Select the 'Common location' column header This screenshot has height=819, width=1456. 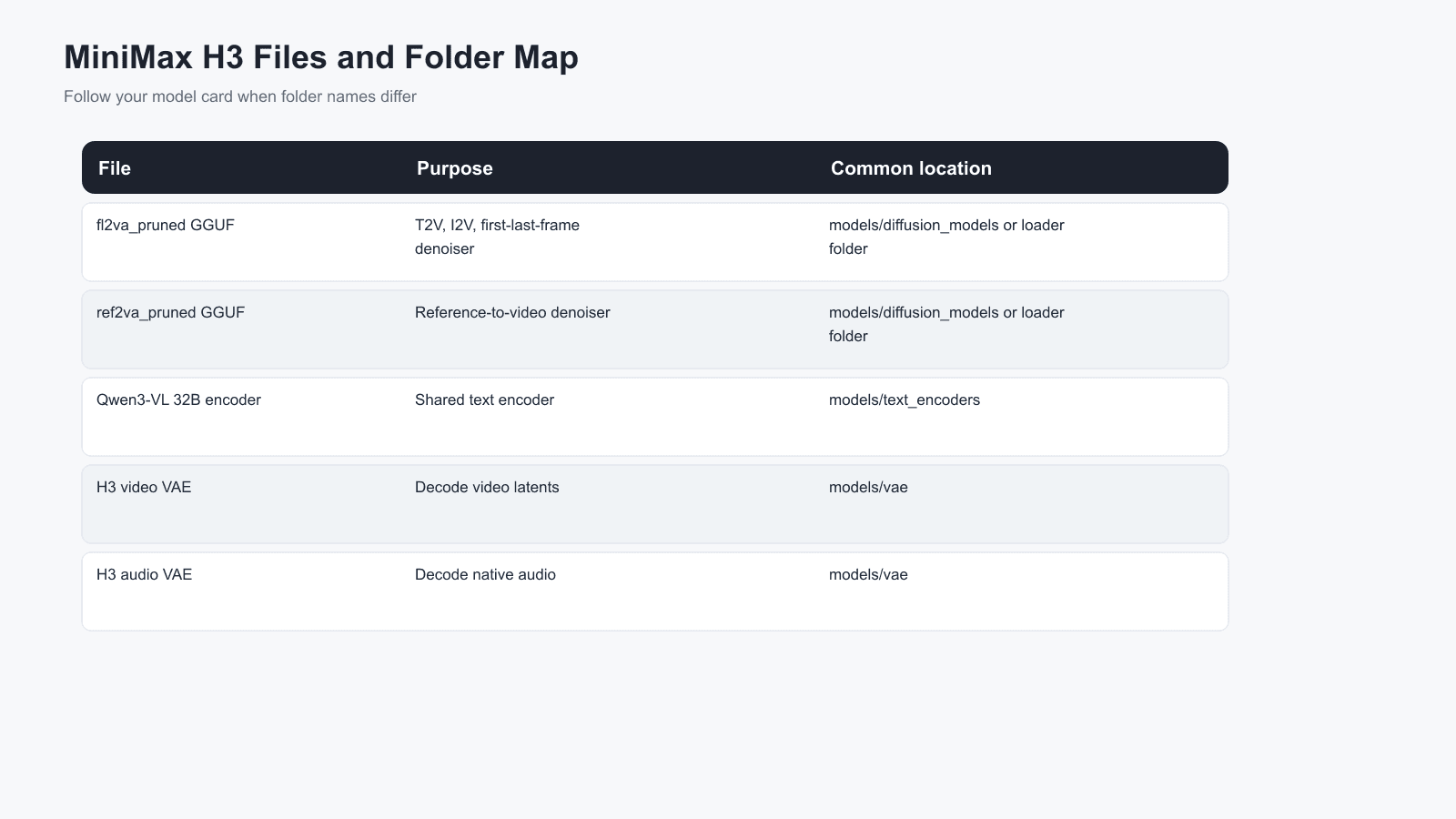pos(911,168)
